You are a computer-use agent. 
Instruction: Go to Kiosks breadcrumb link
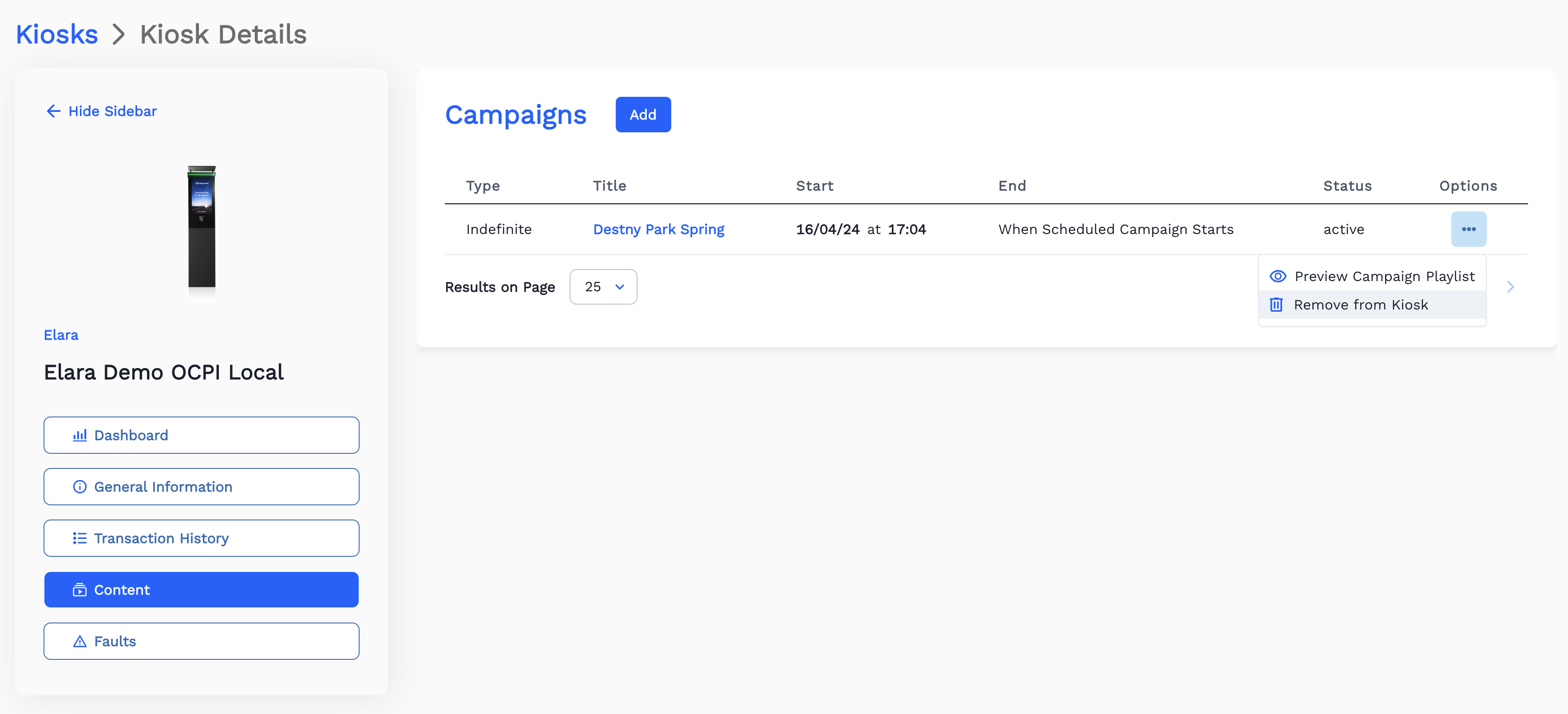(57, 34)
